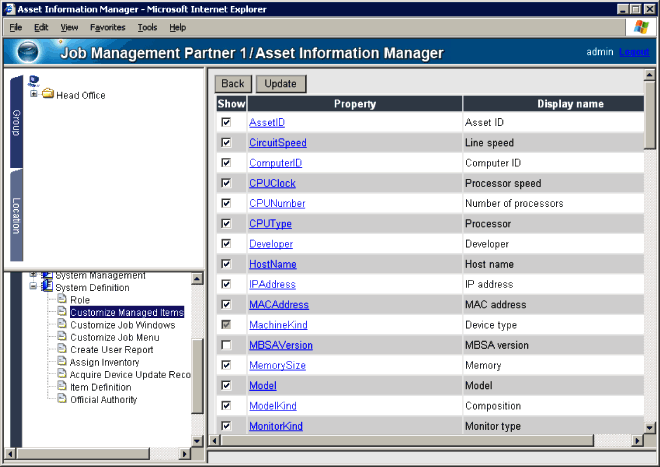
Task: Click the network root icon above Head Office
Action: (34, 81)
